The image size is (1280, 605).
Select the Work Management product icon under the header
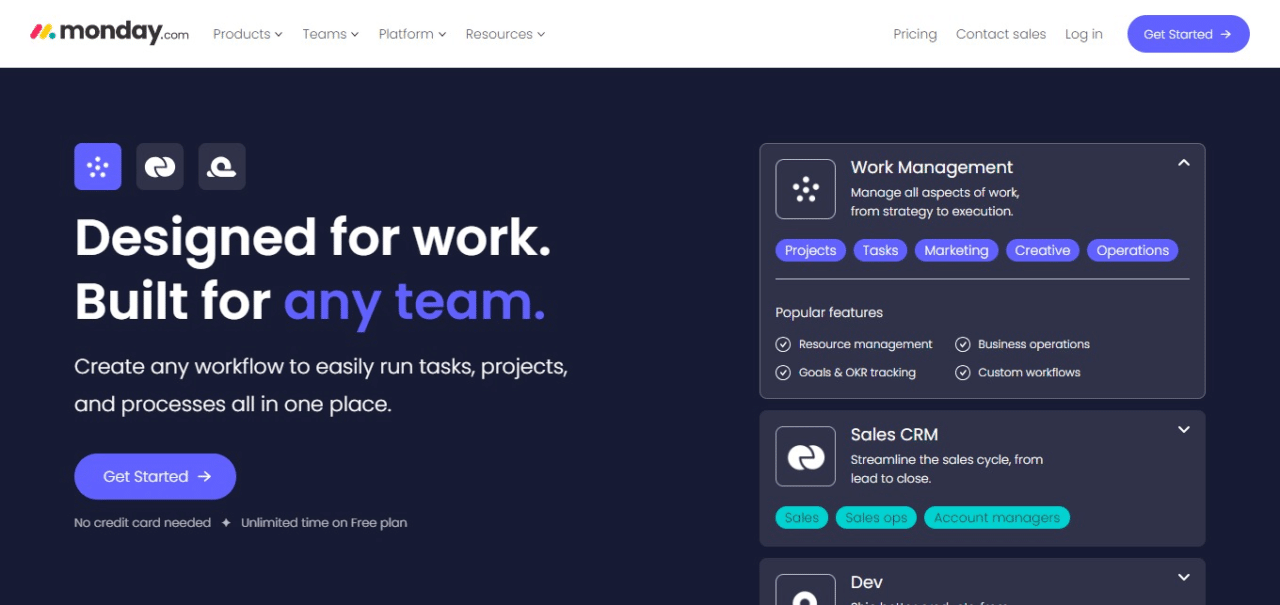click(x=98, y=167)
